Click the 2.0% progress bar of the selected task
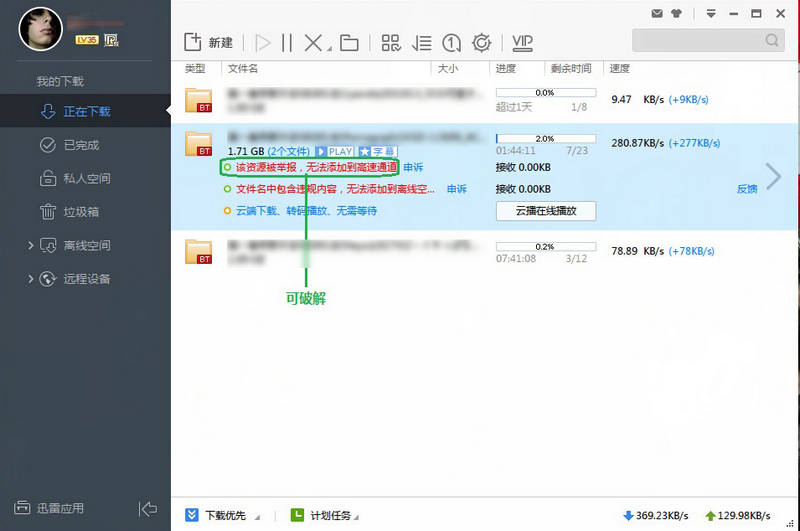This screenshot has height=531, width=800. coord(545,138)
